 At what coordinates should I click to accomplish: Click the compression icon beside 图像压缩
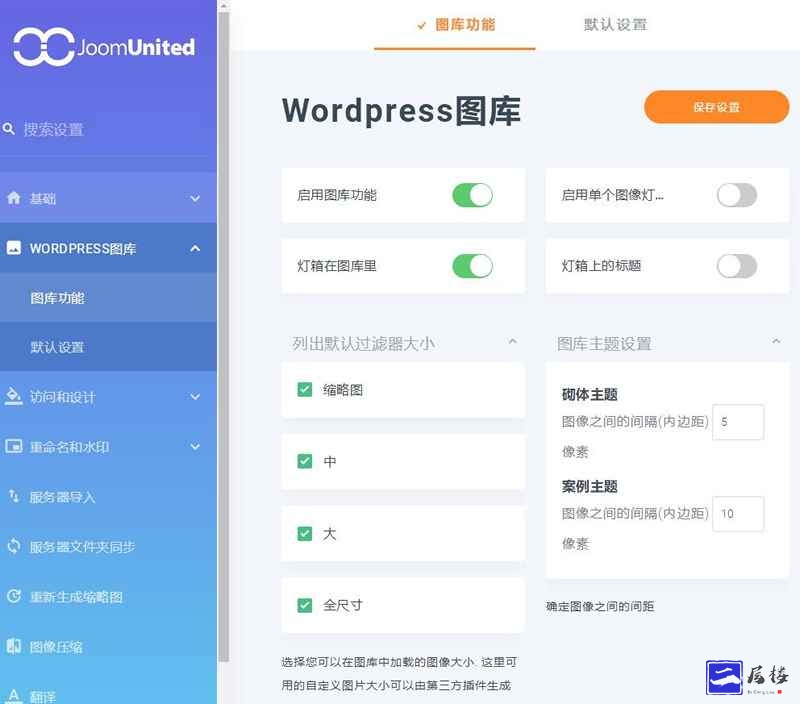(14, 646)
